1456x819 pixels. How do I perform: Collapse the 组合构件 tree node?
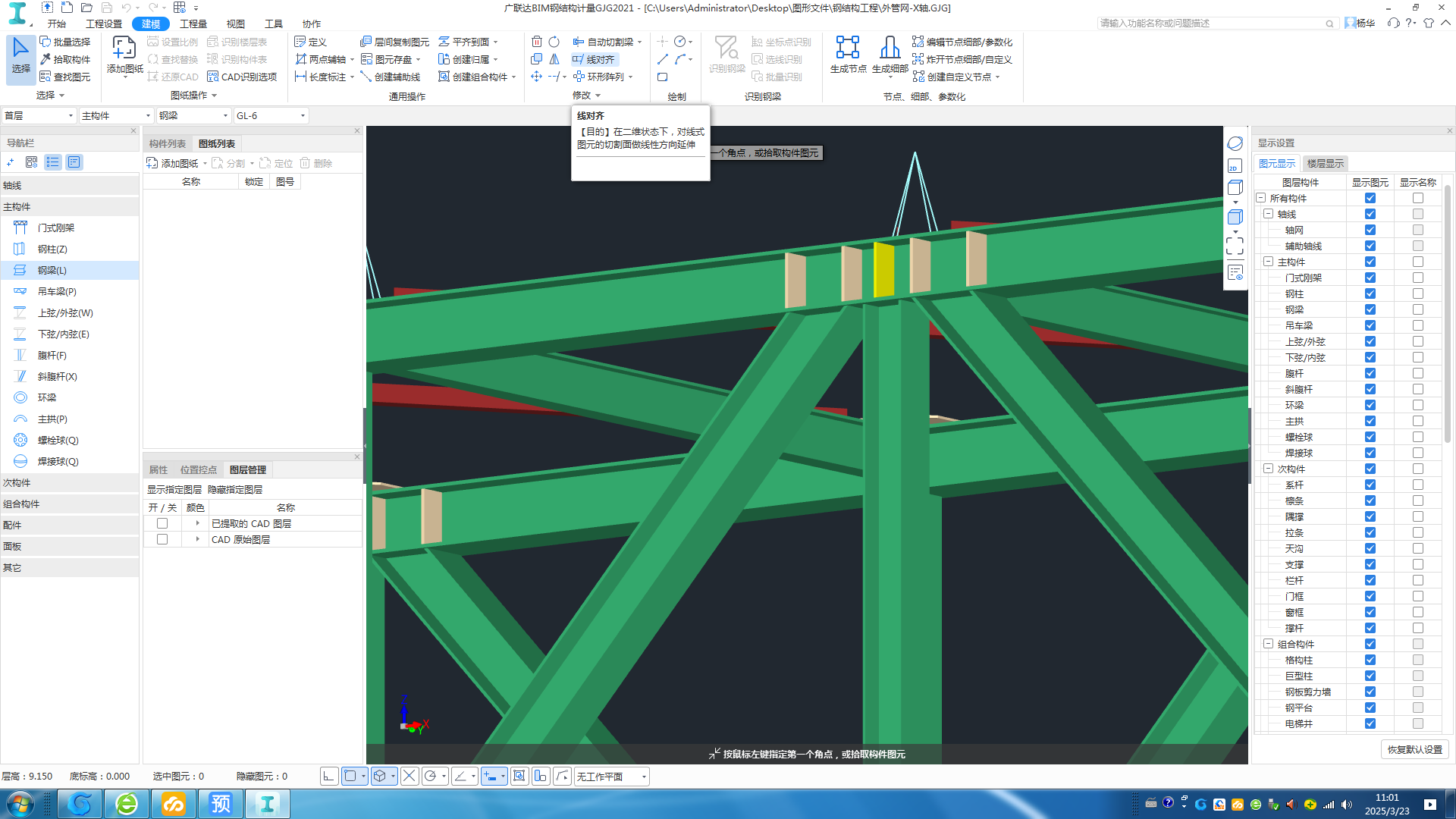(1268, 644)
